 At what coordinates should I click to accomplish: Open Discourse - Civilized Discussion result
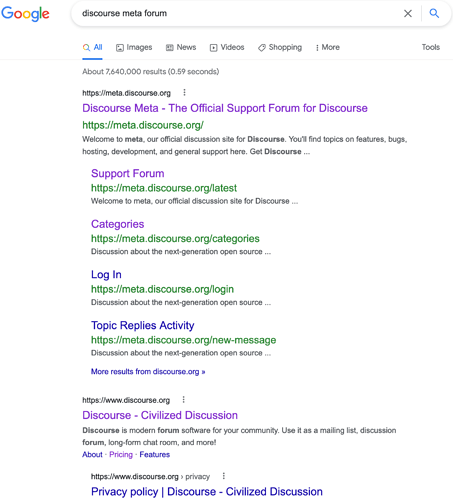click(x=160, y=415)
